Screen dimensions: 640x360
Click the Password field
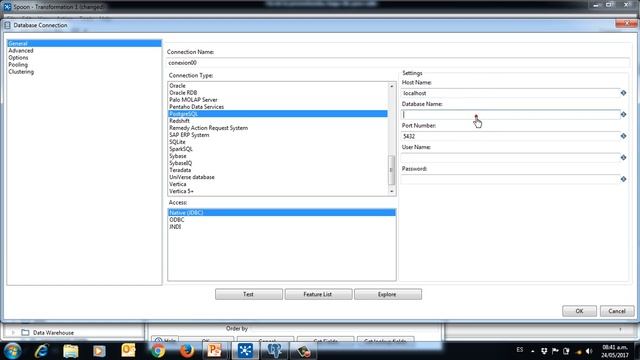coord(510,179)
